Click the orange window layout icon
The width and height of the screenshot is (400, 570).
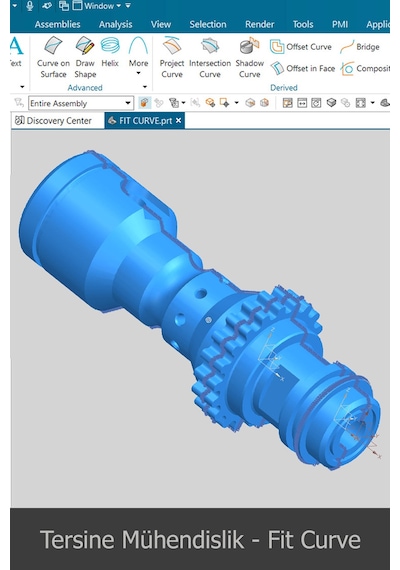[288, 103]
